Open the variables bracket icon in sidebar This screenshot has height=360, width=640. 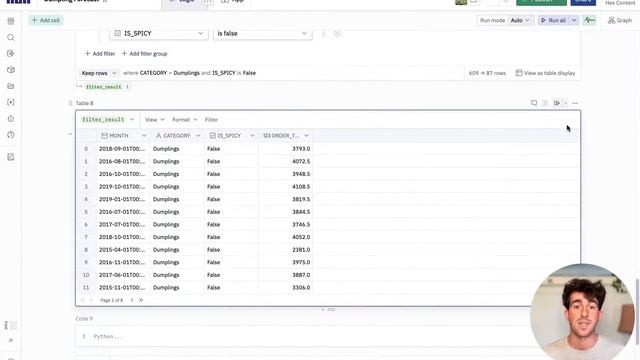pyautogui.click(x=11, y=102)
